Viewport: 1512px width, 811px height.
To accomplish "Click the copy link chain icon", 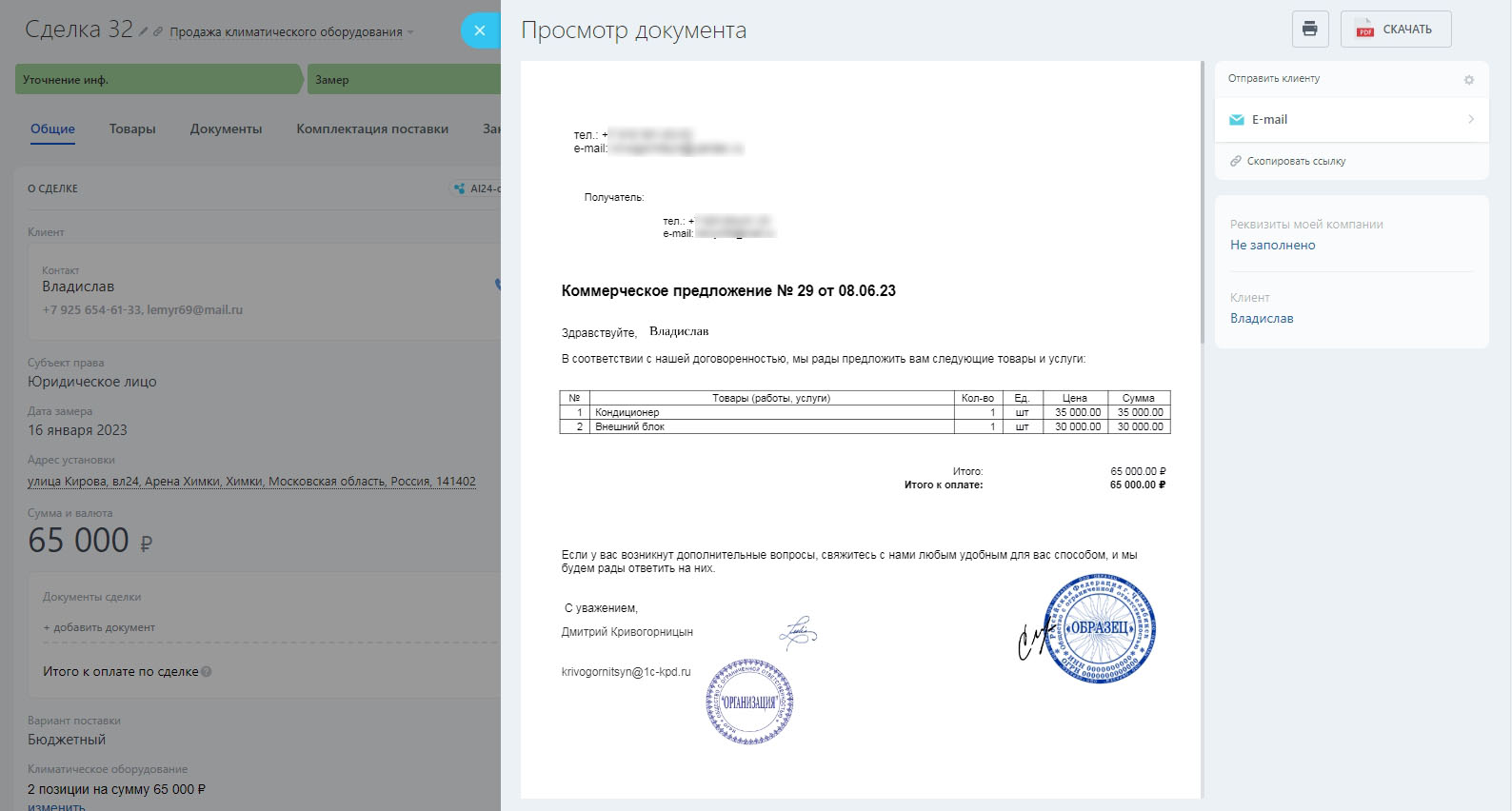I will (x=1236, y=162).
